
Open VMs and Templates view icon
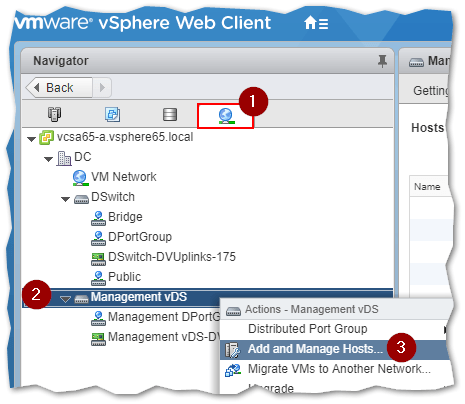112,114
